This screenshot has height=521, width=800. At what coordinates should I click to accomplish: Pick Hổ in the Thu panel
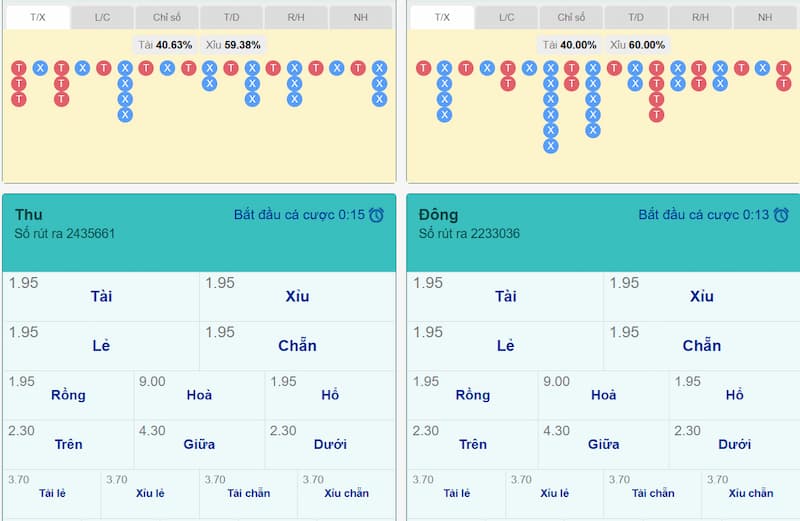pos(330,395)
